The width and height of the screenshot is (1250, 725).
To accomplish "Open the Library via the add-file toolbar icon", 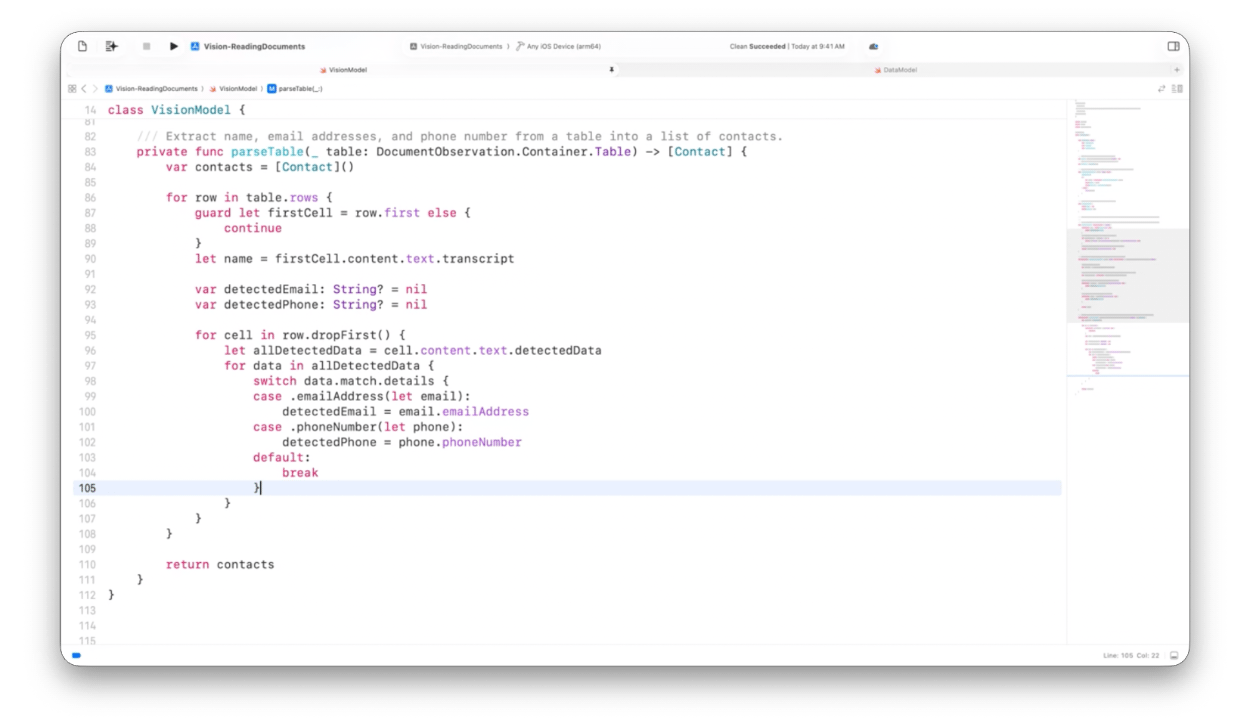I will [x=111, y=46].
